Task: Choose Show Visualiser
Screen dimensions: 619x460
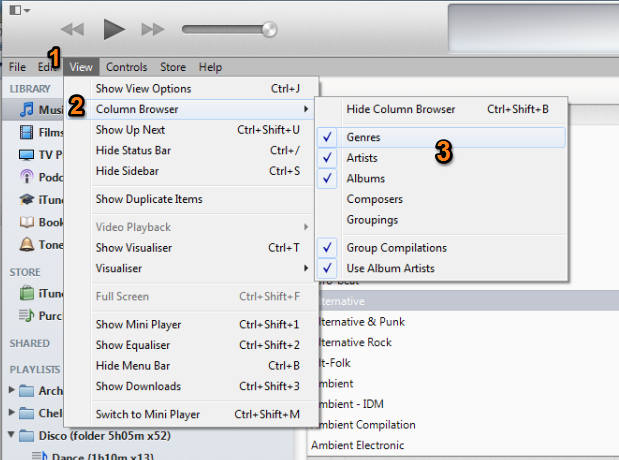Action: click(x=191, y=248)
